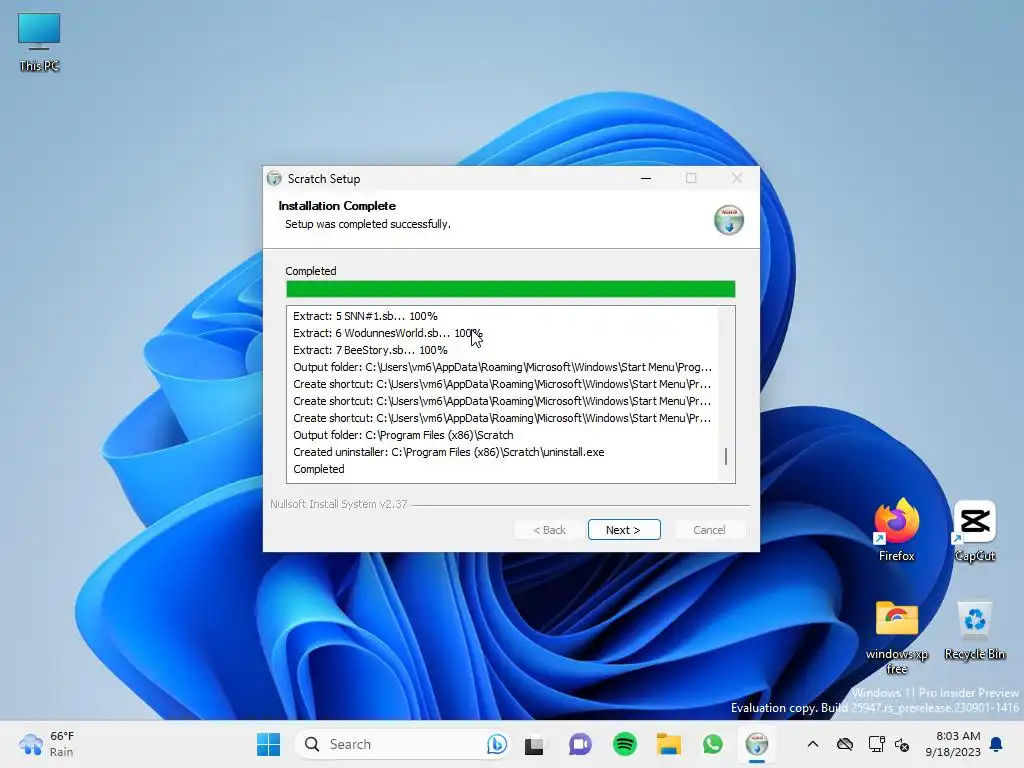Screen dimensions: 1024x768
Task: Open Spotify from the taskbar
Action: tap(624, 744)
